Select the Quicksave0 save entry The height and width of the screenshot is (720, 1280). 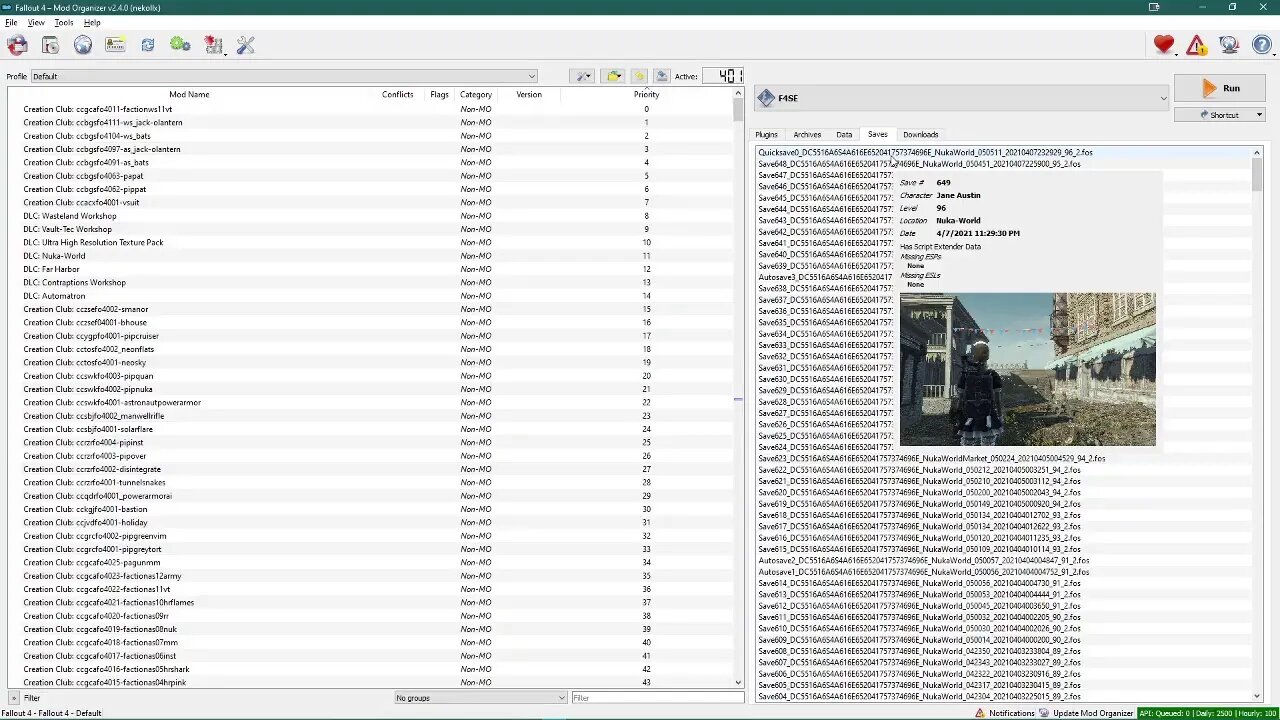point(1004,153)
